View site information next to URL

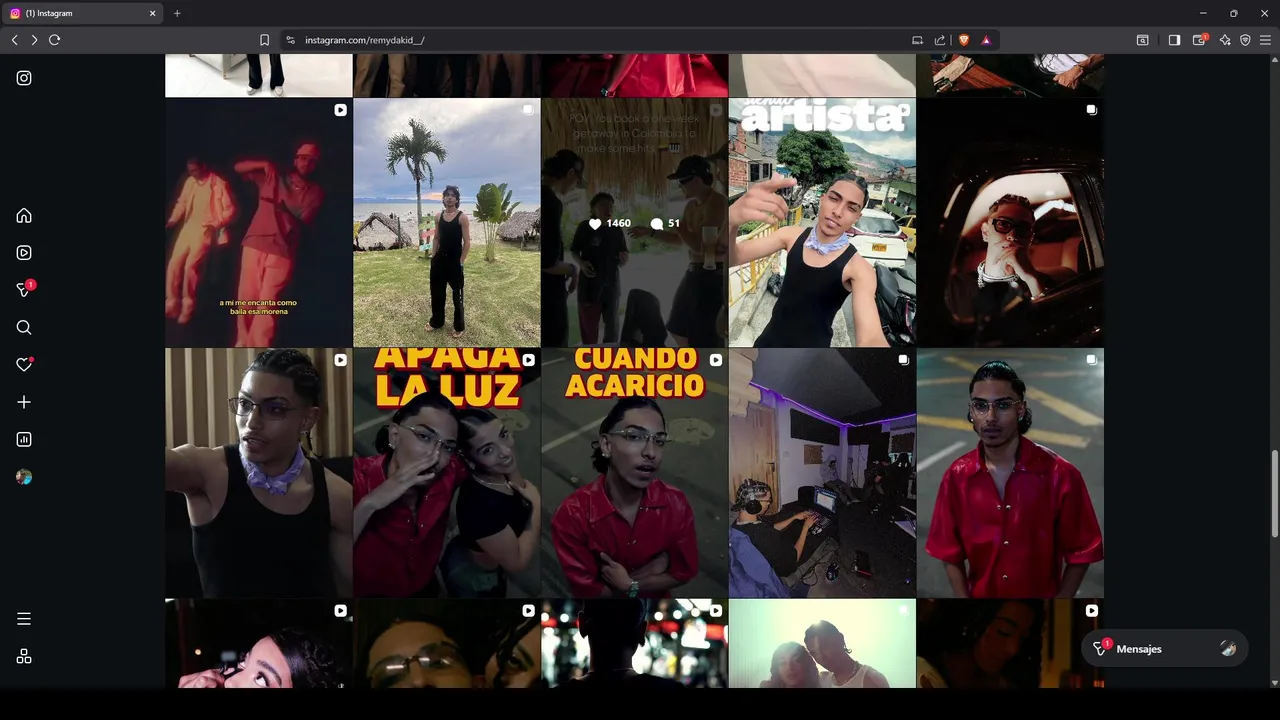coord(290,40)
